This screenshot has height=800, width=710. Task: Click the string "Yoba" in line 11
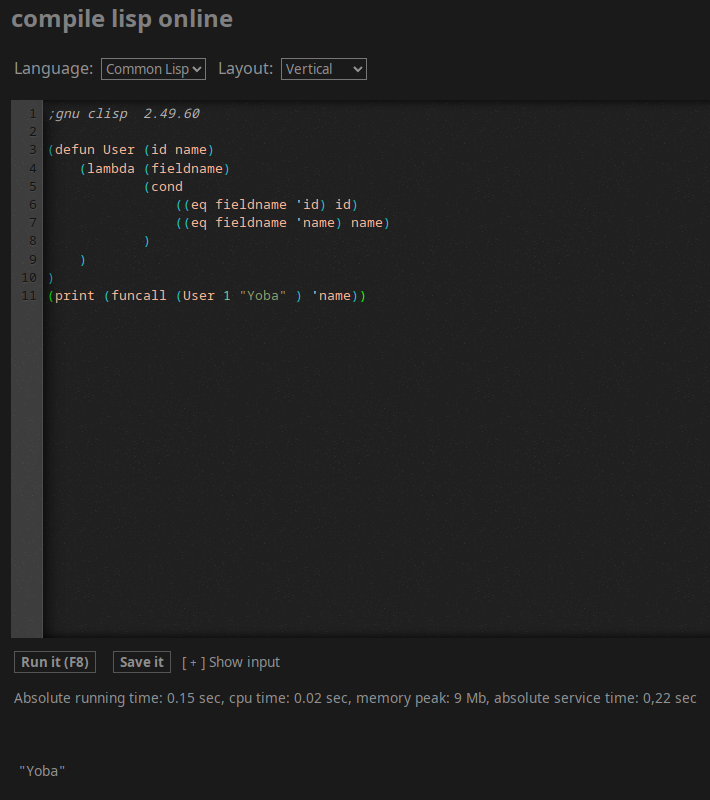tap(263, 296)
